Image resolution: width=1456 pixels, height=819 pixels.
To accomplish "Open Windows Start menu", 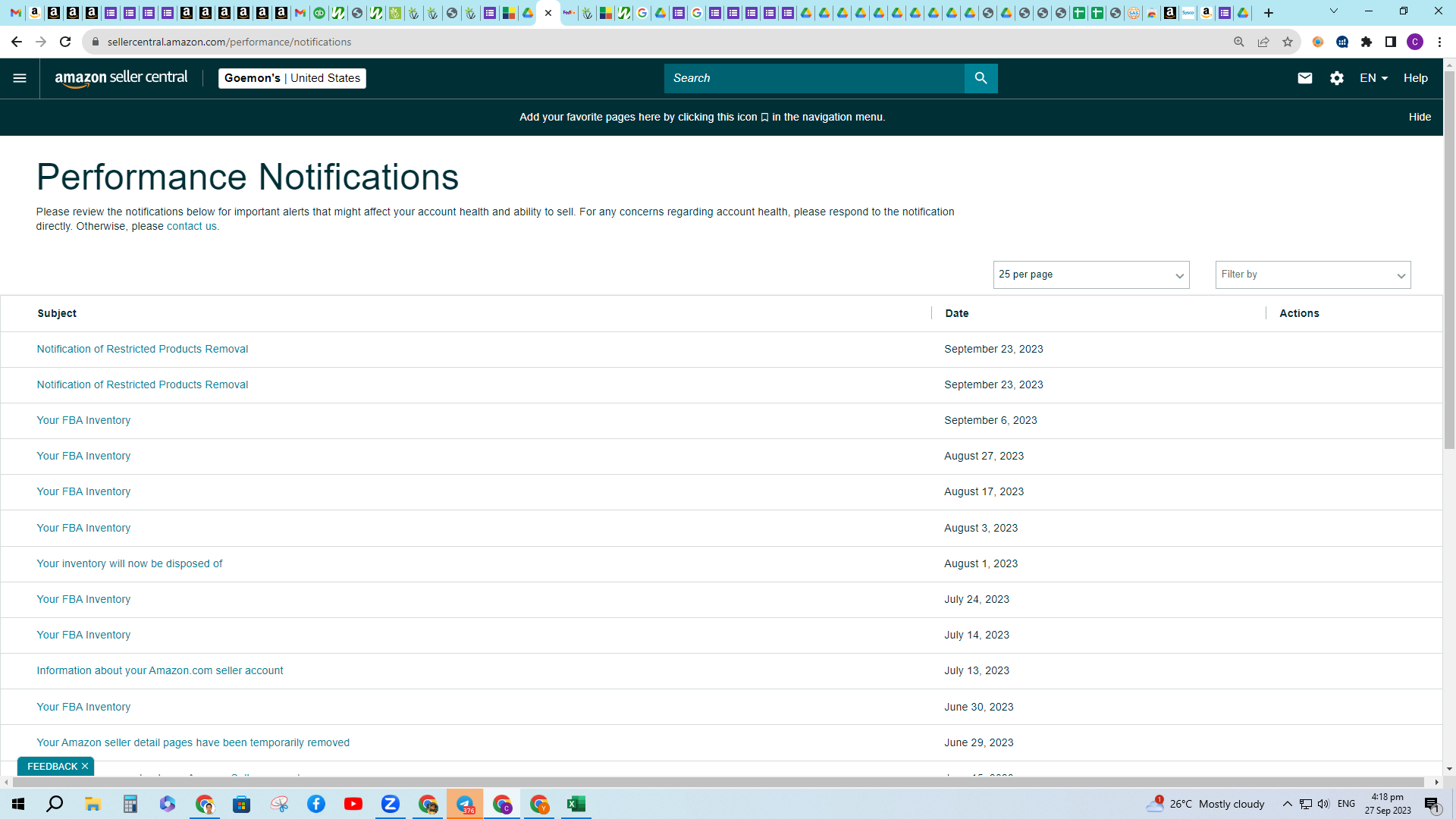I will click(18, 804).
